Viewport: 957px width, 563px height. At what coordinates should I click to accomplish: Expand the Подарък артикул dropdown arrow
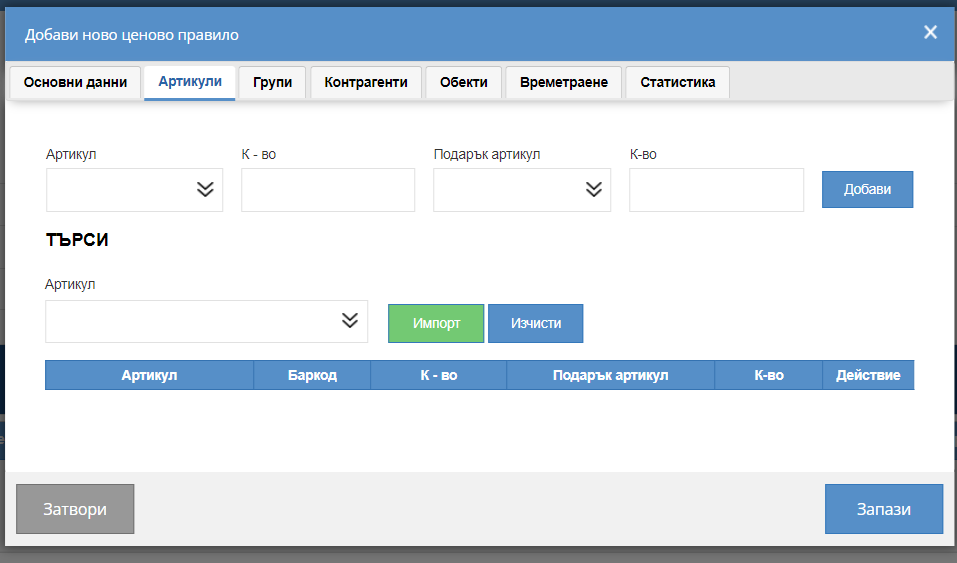click(x=594, y=189)
